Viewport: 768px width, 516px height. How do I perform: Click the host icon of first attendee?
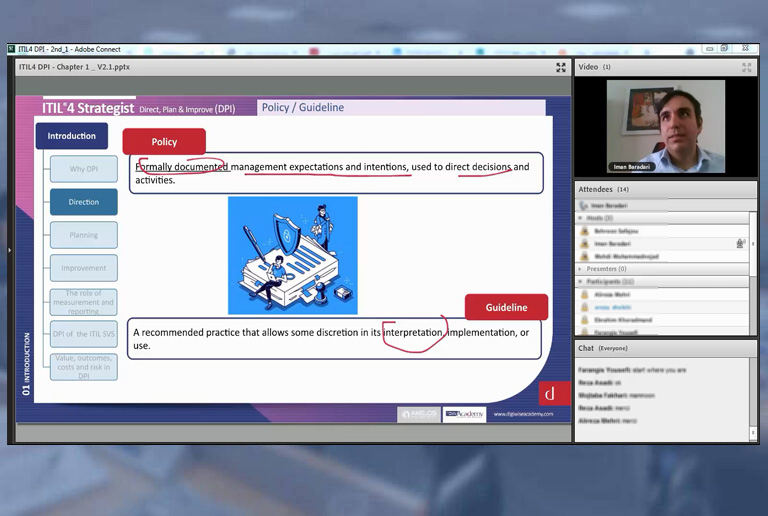(585, 231)
